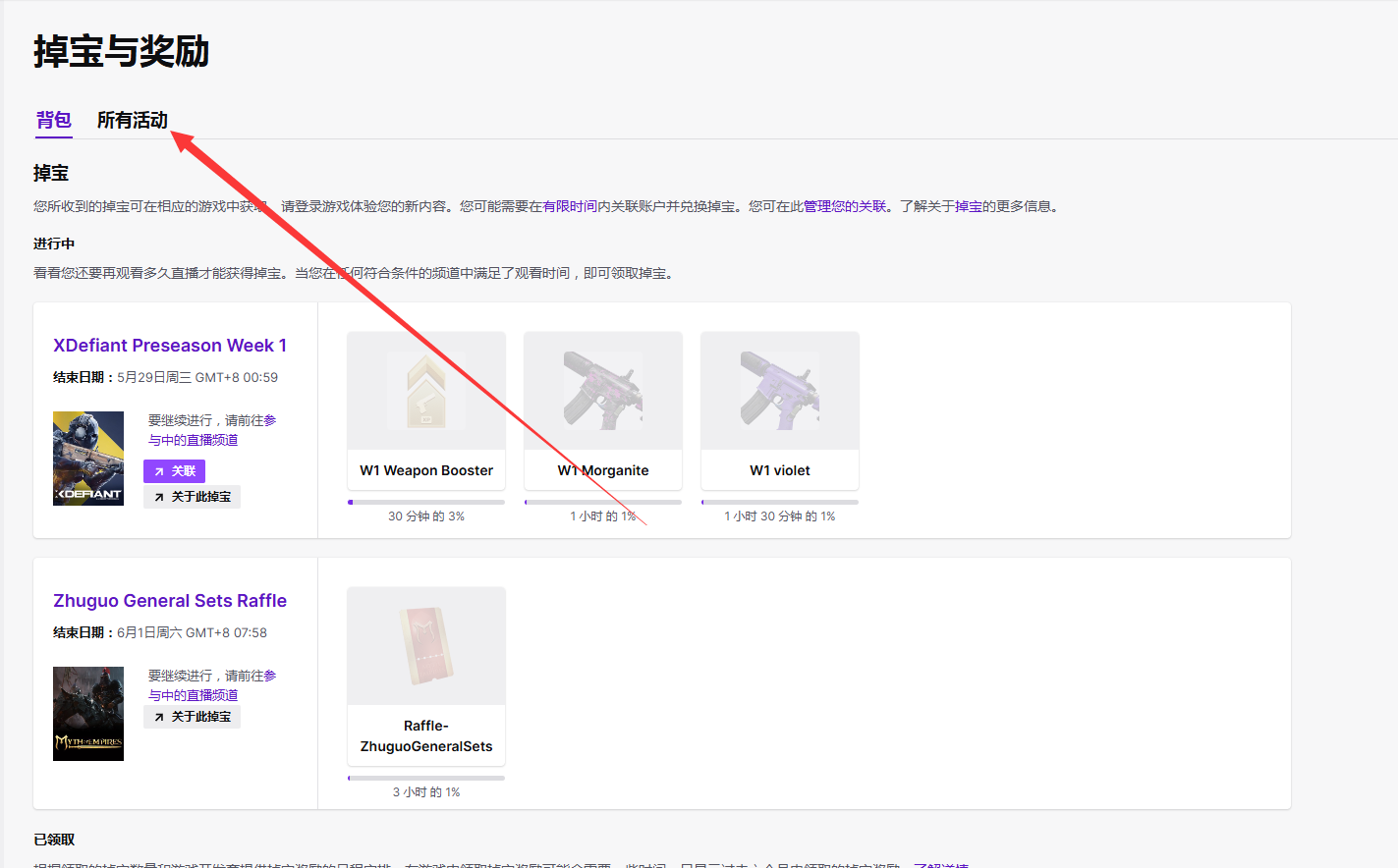Click the arrow icon on Zhuguo 关于此掉宝 button

click(159, 718)
